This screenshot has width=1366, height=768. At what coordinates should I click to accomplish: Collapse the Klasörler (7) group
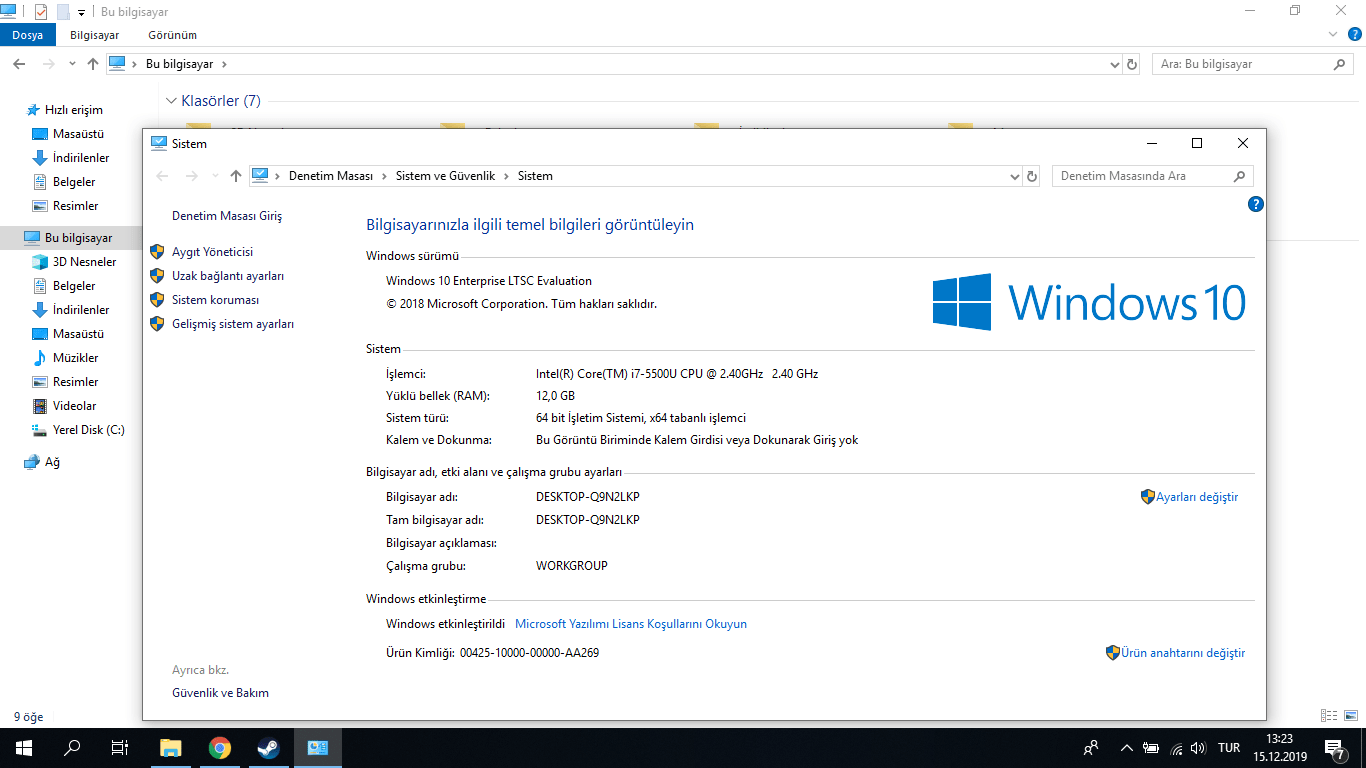pyautogui.click(x=172, y=101)
